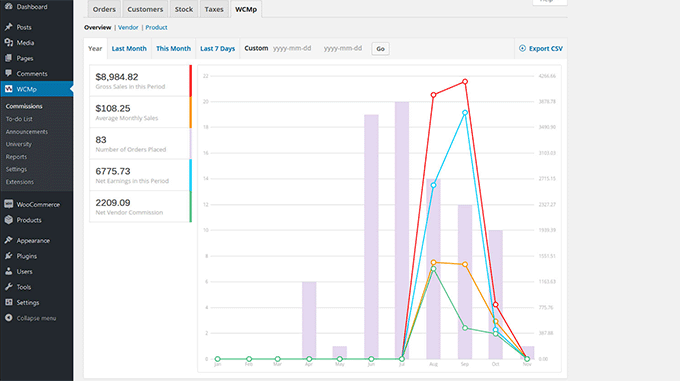The width and height of the screenshot is (680, 381).
Task: Switch to the Stock tab
Action: coord(184,9)
